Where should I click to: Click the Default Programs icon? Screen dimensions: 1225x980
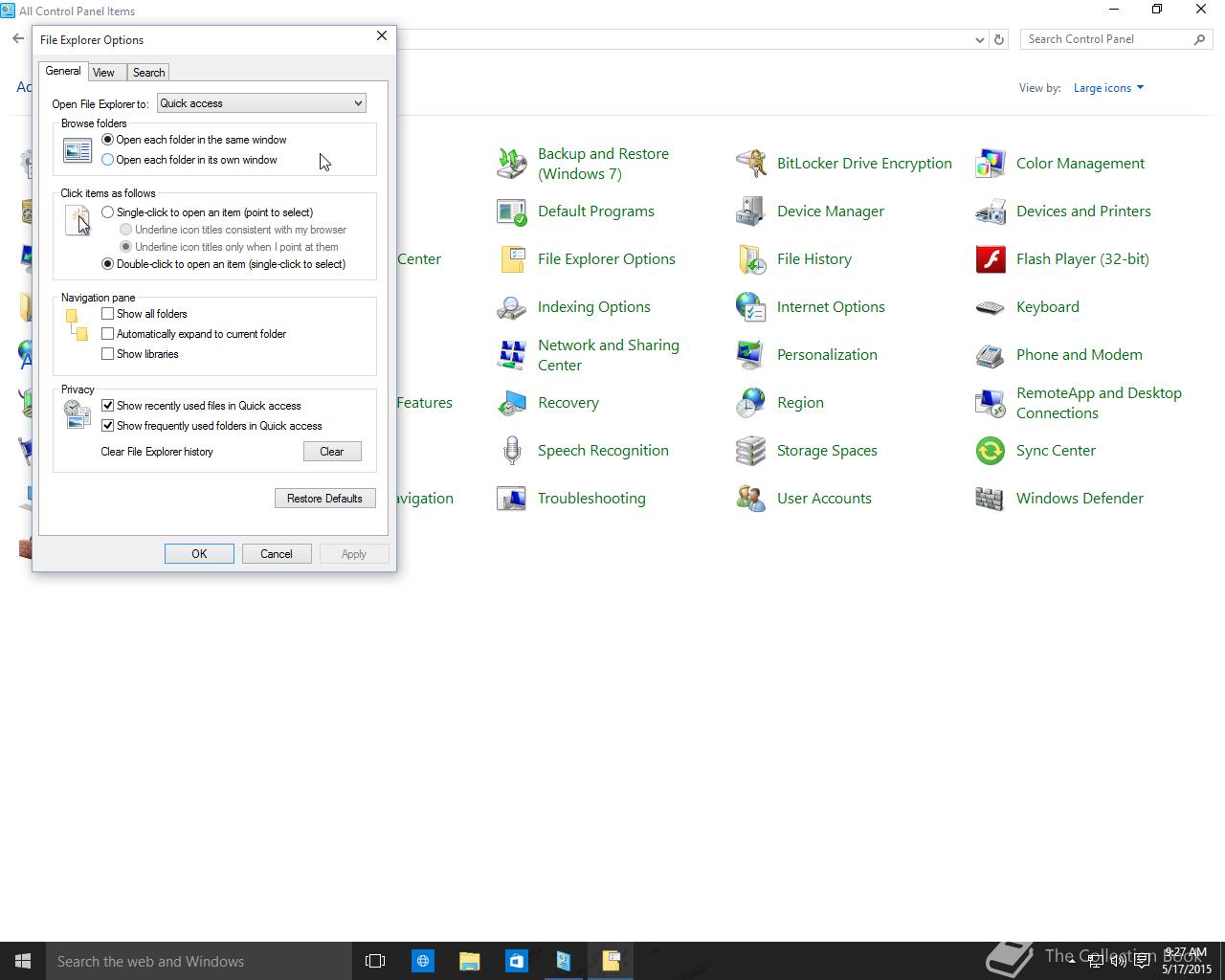coord(512,212)
